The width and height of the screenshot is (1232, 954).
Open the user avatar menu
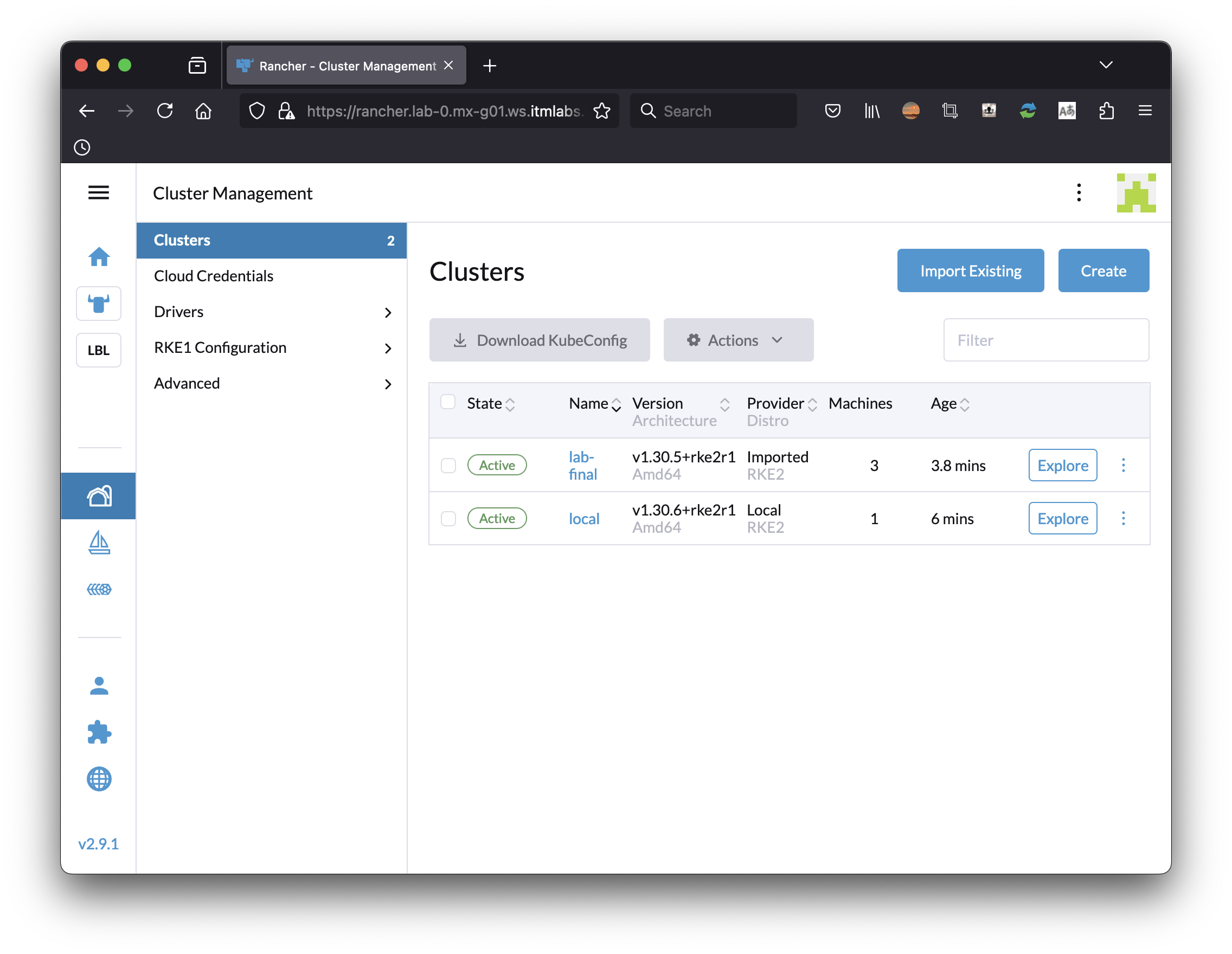click(1136, 193)
